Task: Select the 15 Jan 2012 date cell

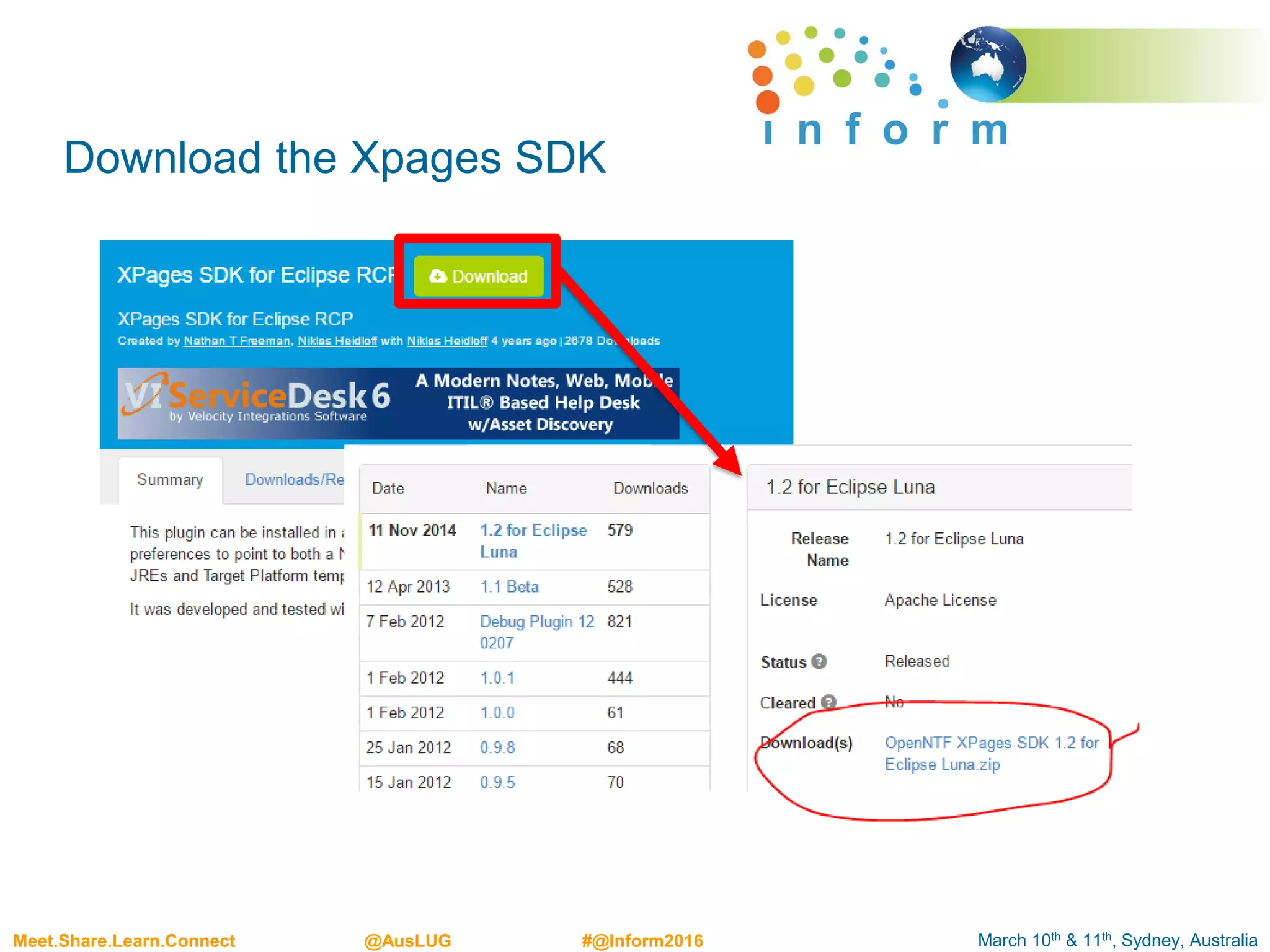Action: click(x=408, y=782)
